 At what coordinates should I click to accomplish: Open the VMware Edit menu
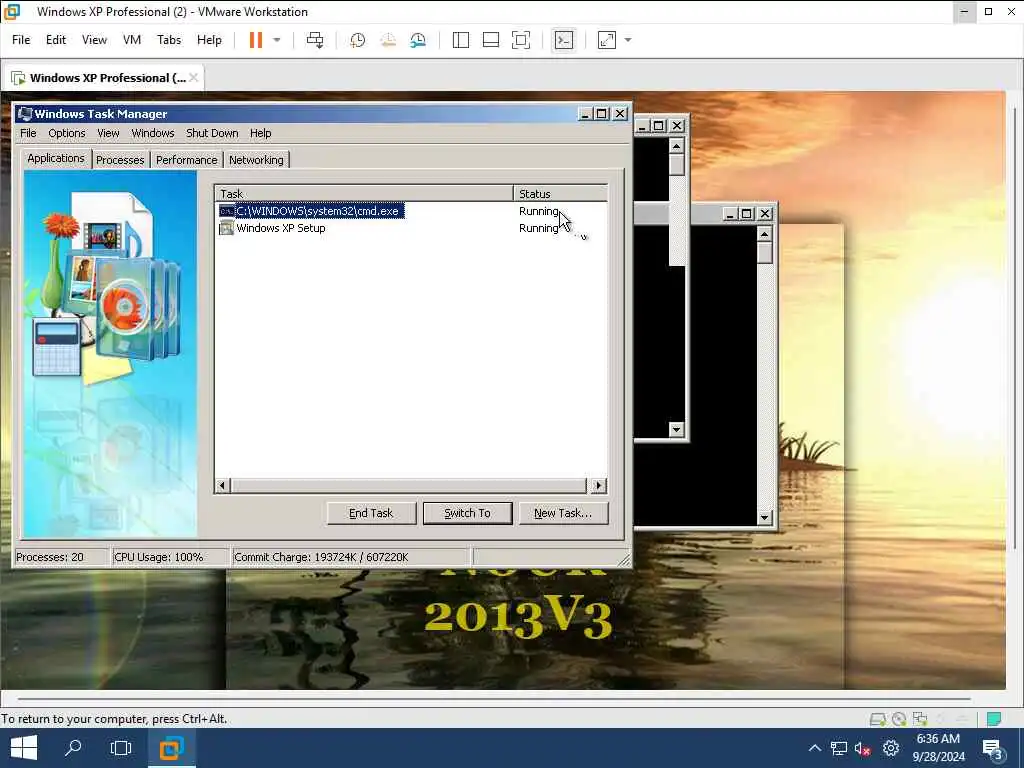[x=56, y=40]
